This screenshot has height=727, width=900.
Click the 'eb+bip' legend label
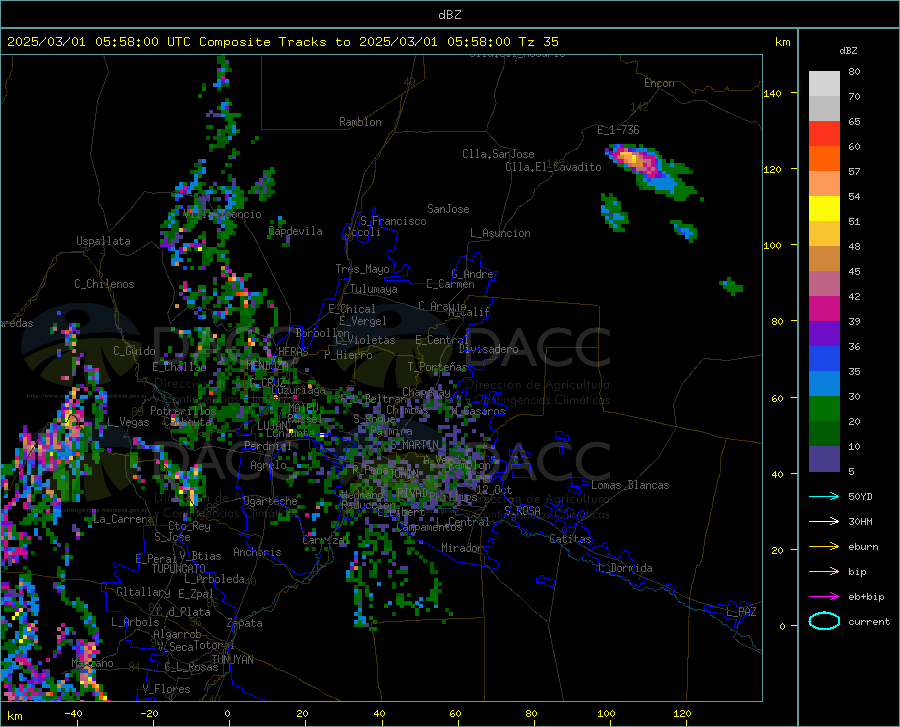pos(866,597)
